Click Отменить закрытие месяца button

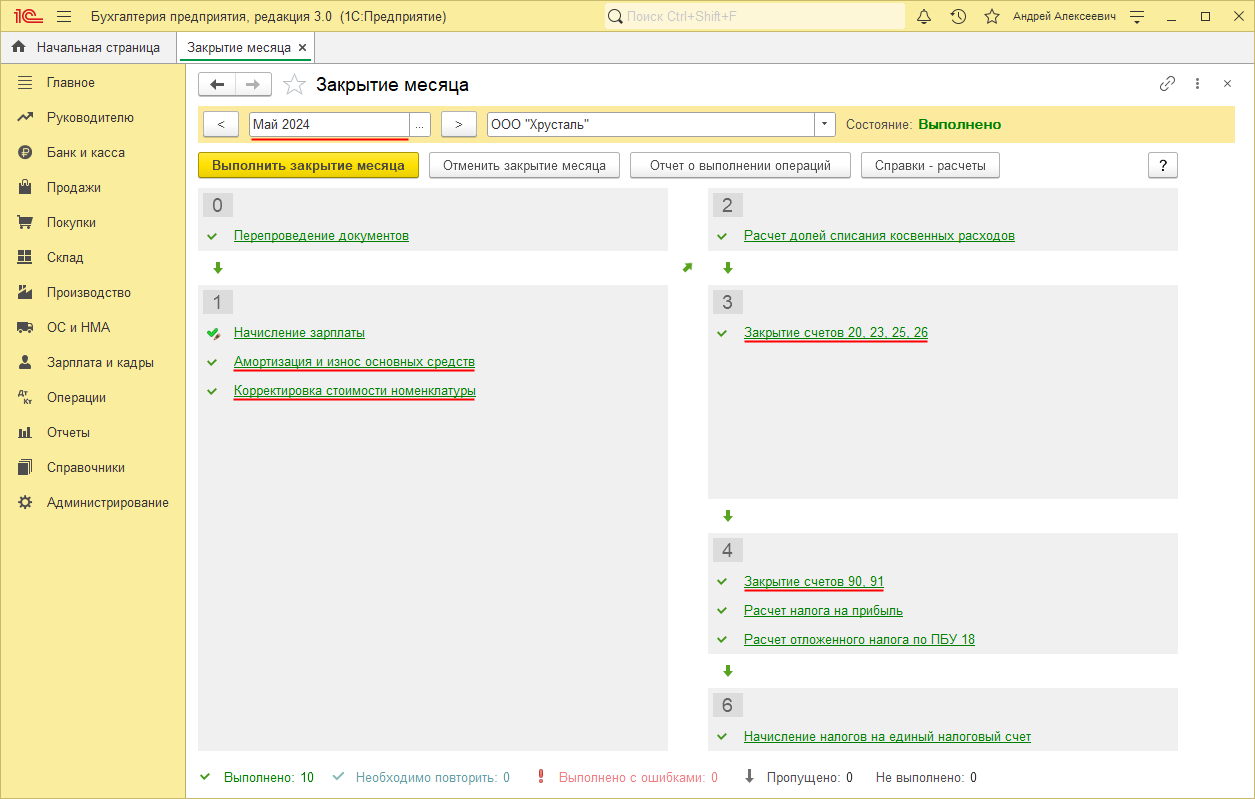click(x=525, y=166)
